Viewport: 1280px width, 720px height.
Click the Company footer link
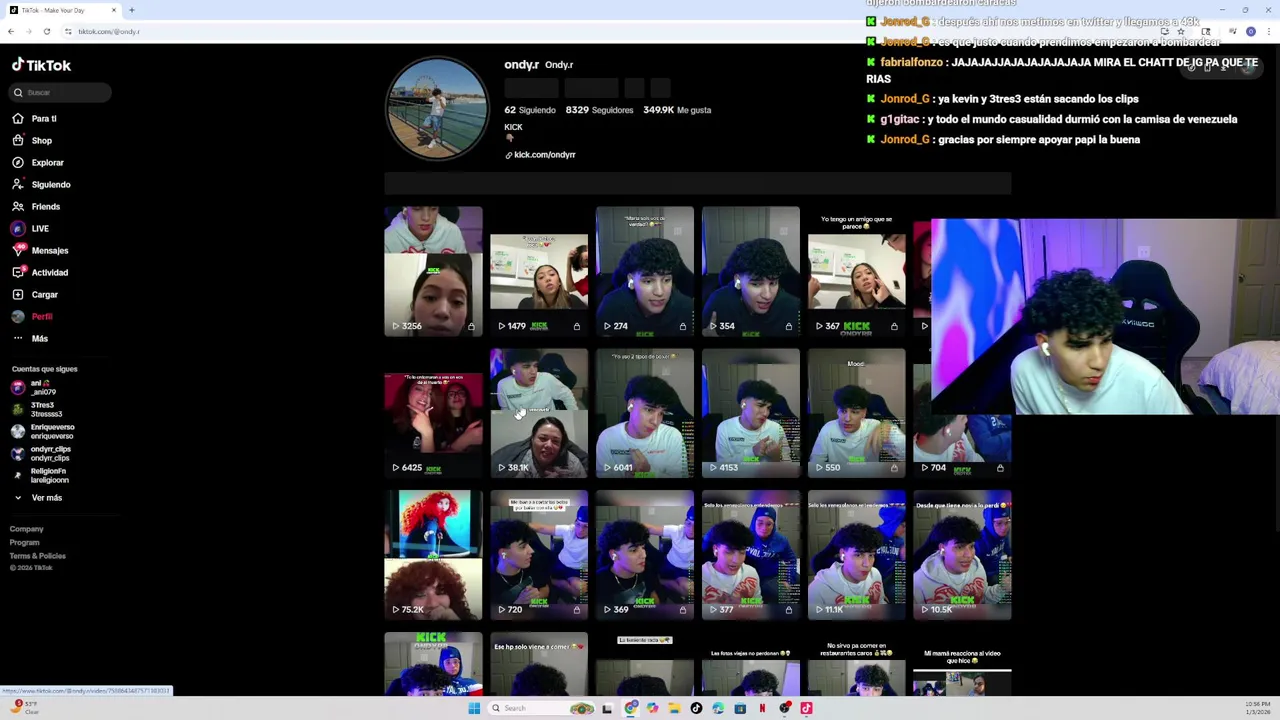(27, 529)
